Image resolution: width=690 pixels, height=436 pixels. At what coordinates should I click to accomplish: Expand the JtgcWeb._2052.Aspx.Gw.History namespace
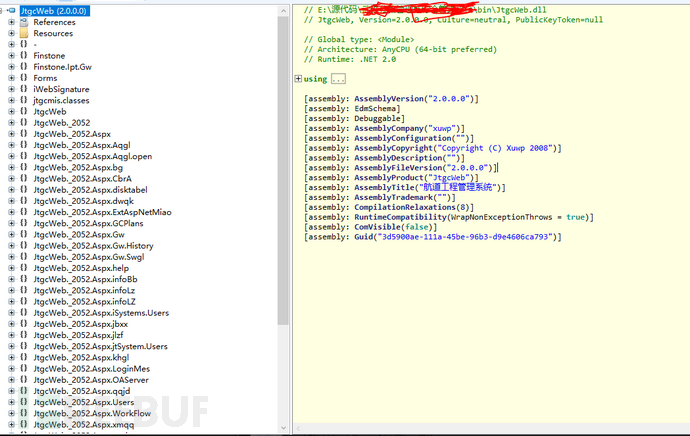coord(11,245)
